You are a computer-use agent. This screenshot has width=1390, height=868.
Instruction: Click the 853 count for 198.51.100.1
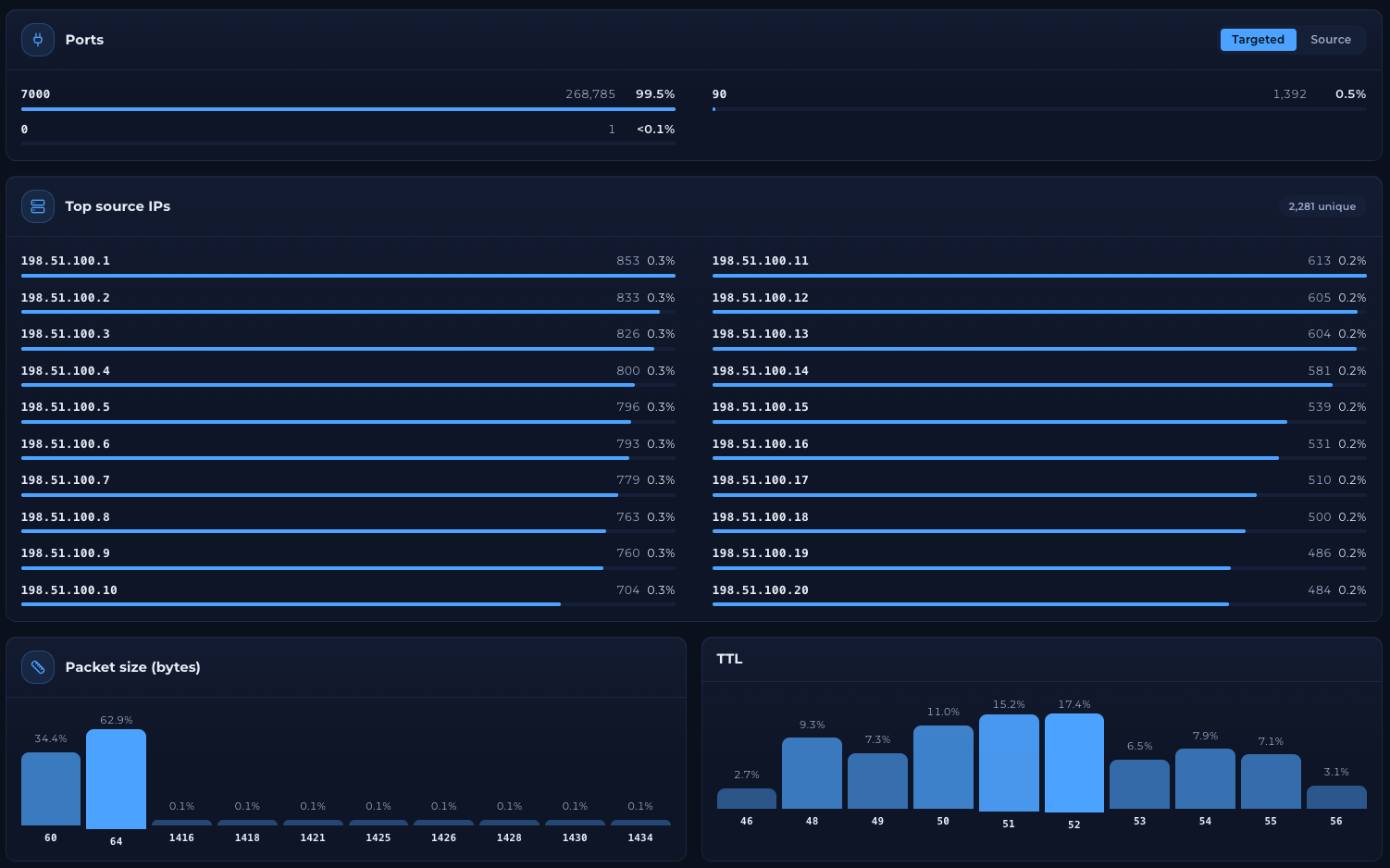click(x=628, y=261)
